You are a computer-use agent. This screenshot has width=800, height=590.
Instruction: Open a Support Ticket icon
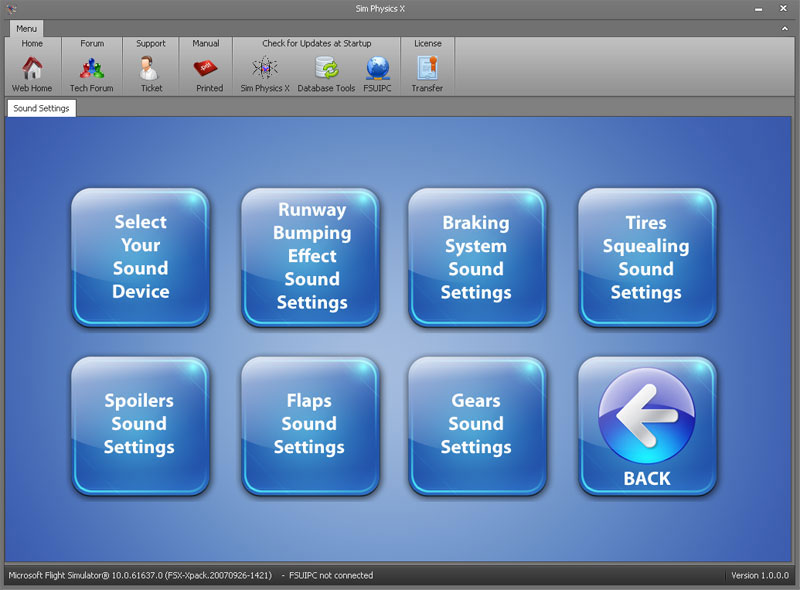tap(149, 68)
